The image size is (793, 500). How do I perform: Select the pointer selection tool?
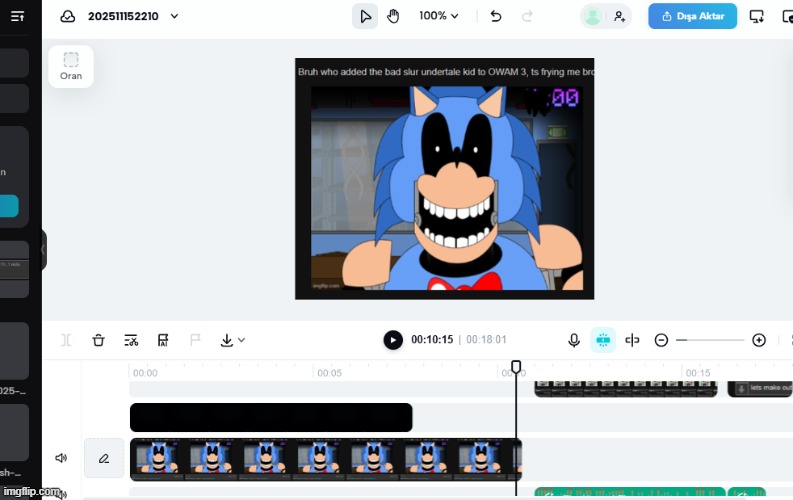click(x=365, y=16)
